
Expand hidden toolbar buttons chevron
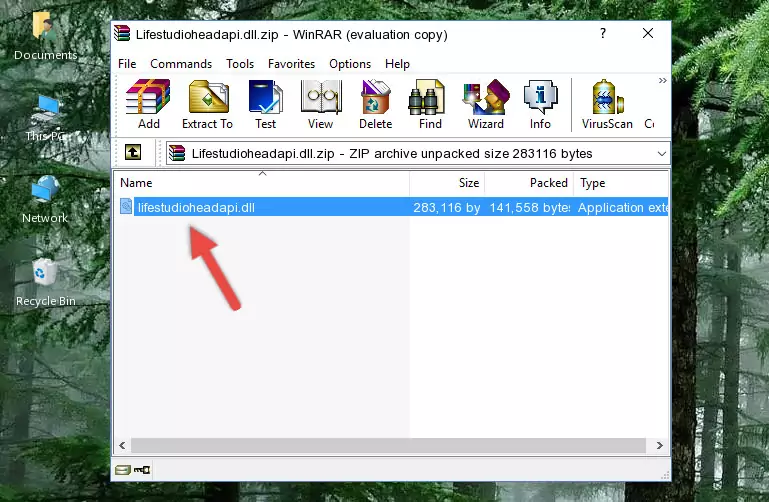663,80
